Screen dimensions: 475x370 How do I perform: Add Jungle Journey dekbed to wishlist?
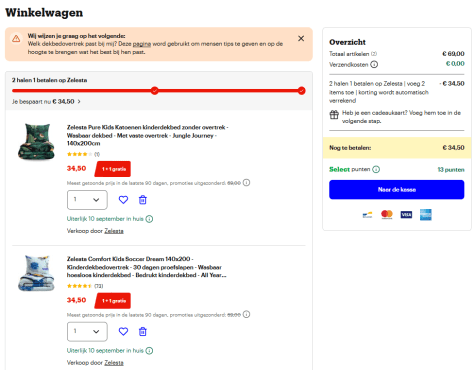[x=123, y=200]
